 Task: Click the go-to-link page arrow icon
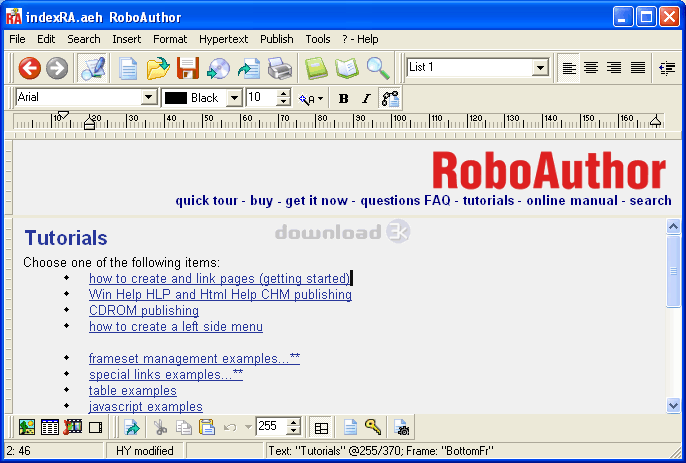(131, 427)
